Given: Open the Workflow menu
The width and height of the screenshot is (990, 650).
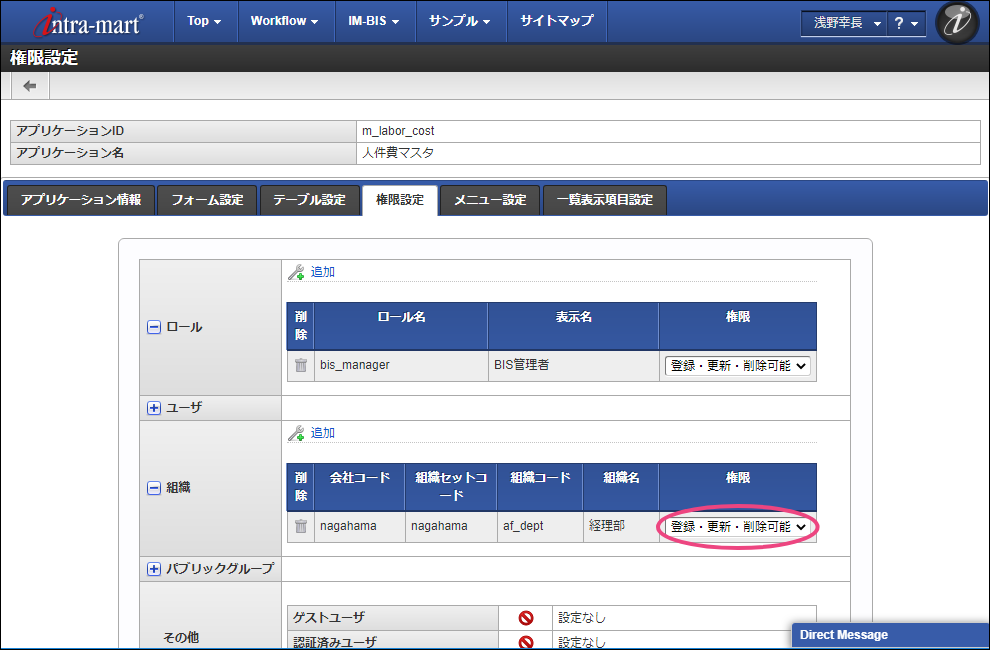Looking at the screenshot, I should [x=284, y=21].
